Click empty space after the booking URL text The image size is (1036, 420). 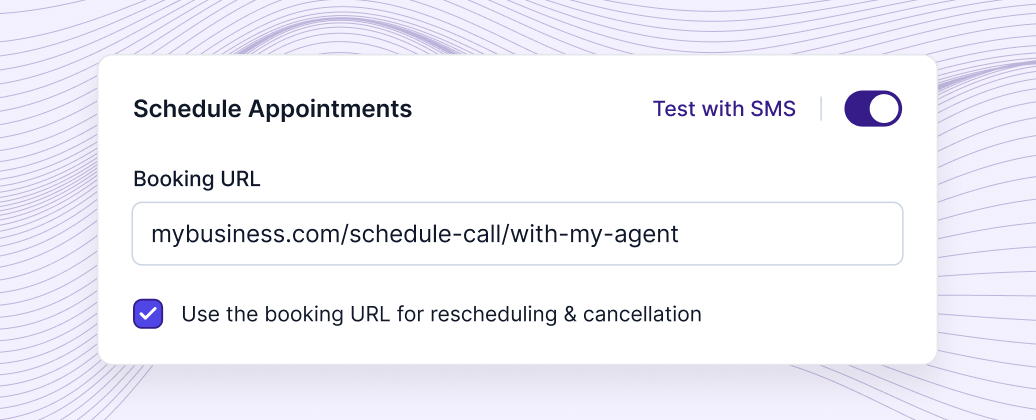[x=790, y=234]
